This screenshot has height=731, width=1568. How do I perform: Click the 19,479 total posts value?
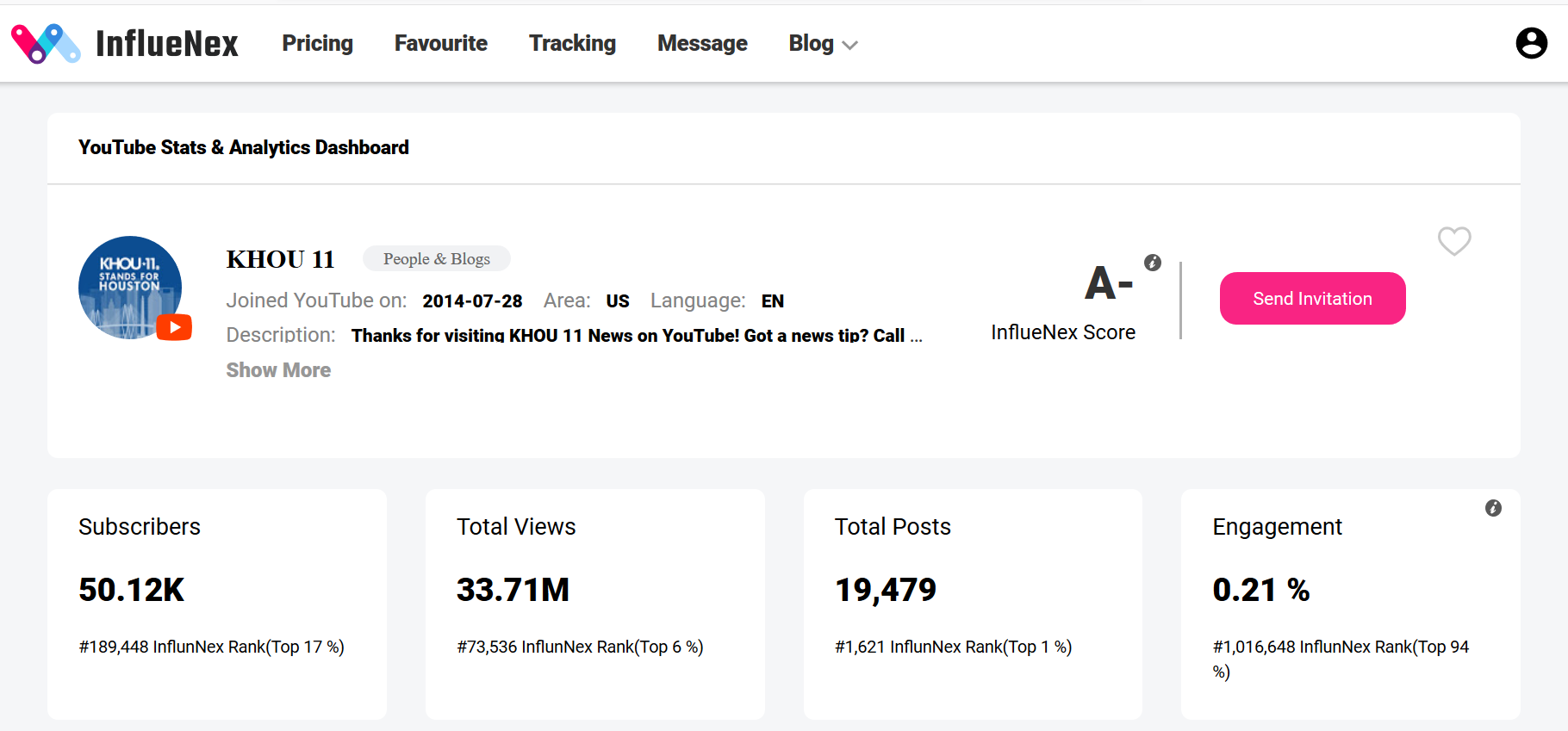pyautogui.click(x=886, y=590)
